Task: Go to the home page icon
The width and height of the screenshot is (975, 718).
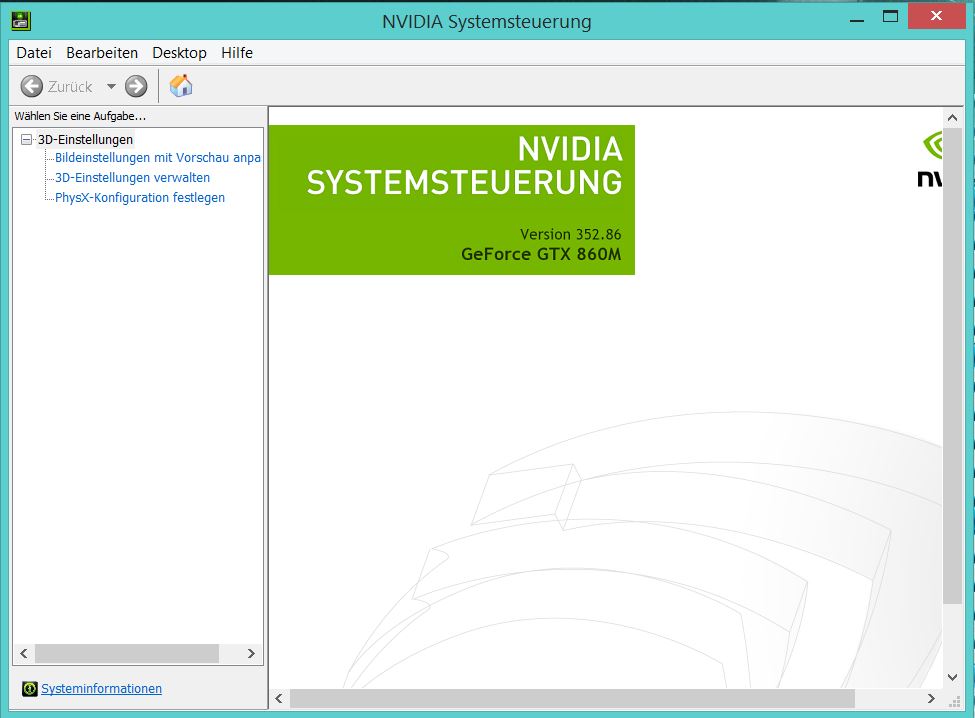Action: [x=181, y=86]
